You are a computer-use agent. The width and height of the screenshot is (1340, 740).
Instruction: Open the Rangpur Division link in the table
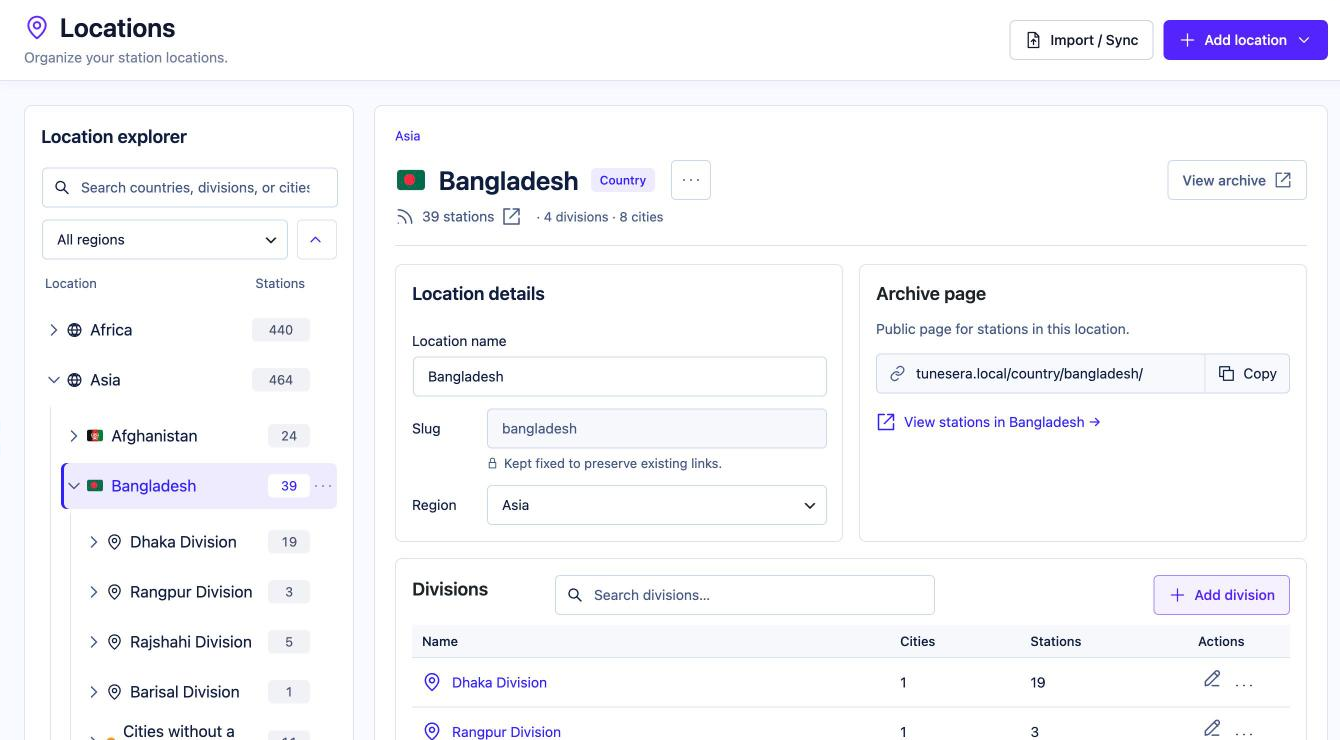506,732
